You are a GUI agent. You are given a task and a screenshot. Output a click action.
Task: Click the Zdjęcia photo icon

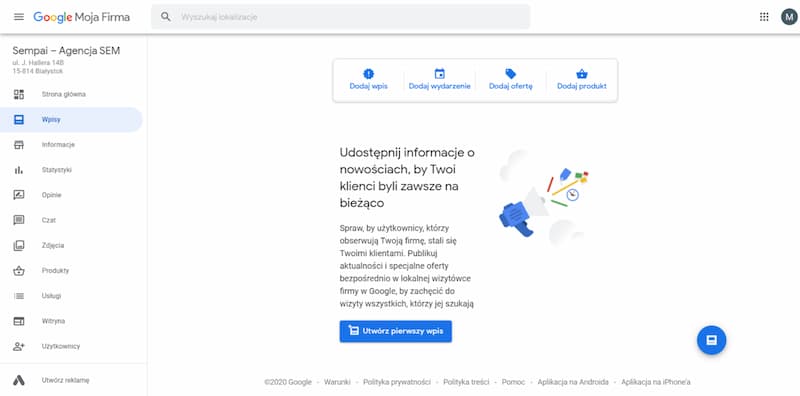pos(19,245)
